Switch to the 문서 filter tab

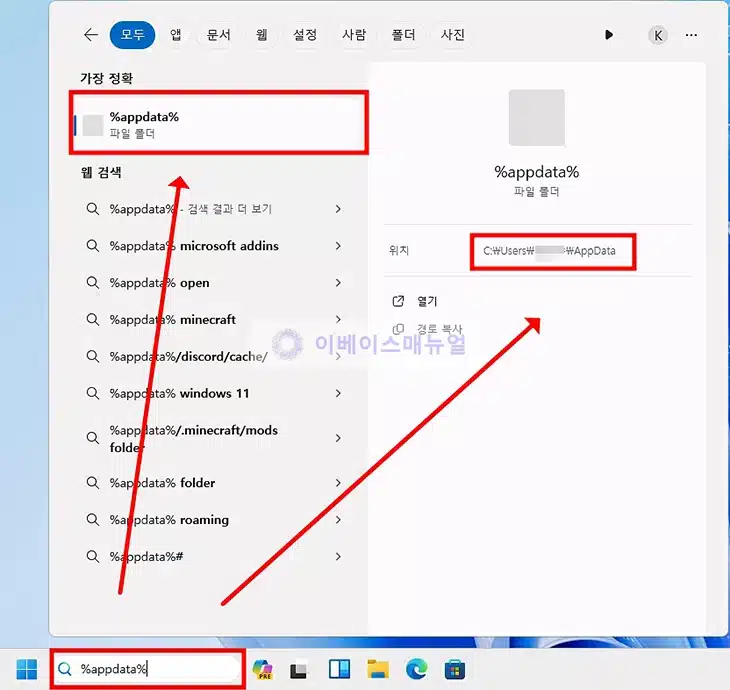(219, 35)
